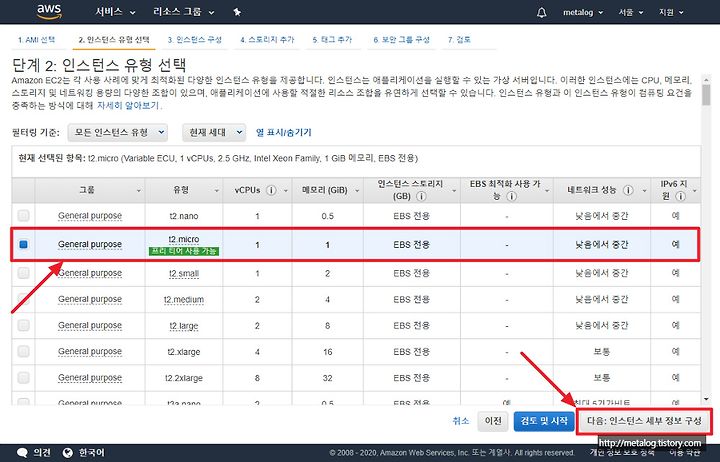Sort by the 유형 column arrow

(x=216, y=191)
